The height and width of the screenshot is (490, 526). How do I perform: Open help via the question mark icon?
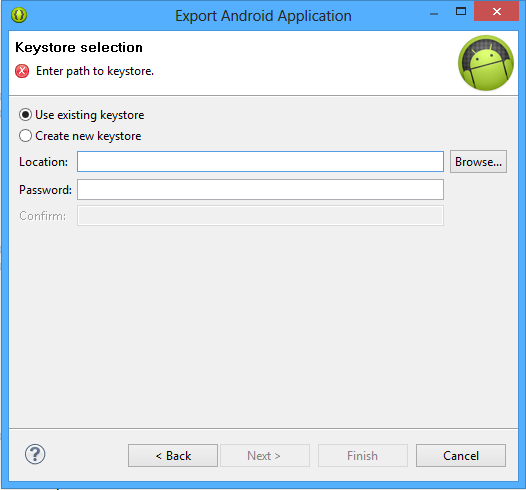click(35, 454)
